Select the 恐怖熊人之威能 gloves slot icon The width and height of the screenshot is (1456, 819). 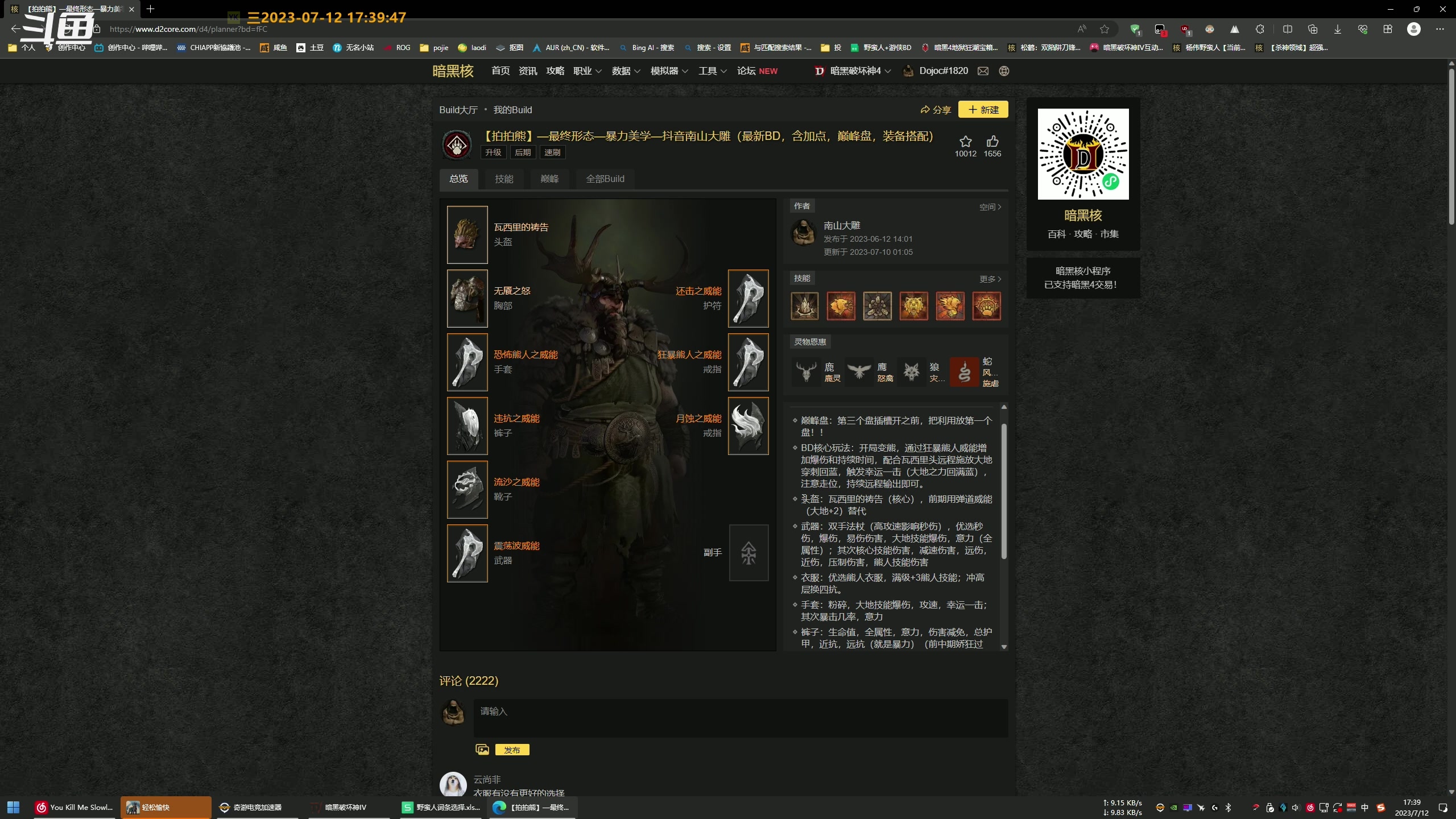(467, 362)
